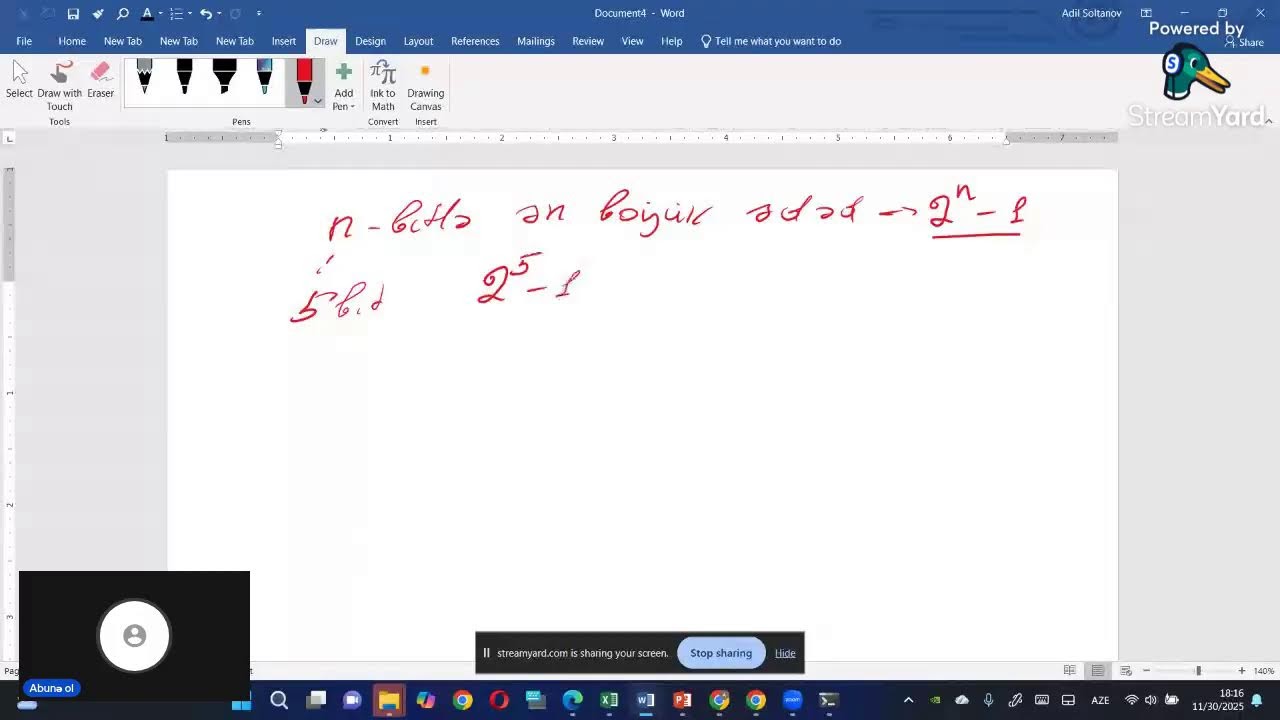
Task: Switch to the Insert tab
Action: click(x=284, y=41)
